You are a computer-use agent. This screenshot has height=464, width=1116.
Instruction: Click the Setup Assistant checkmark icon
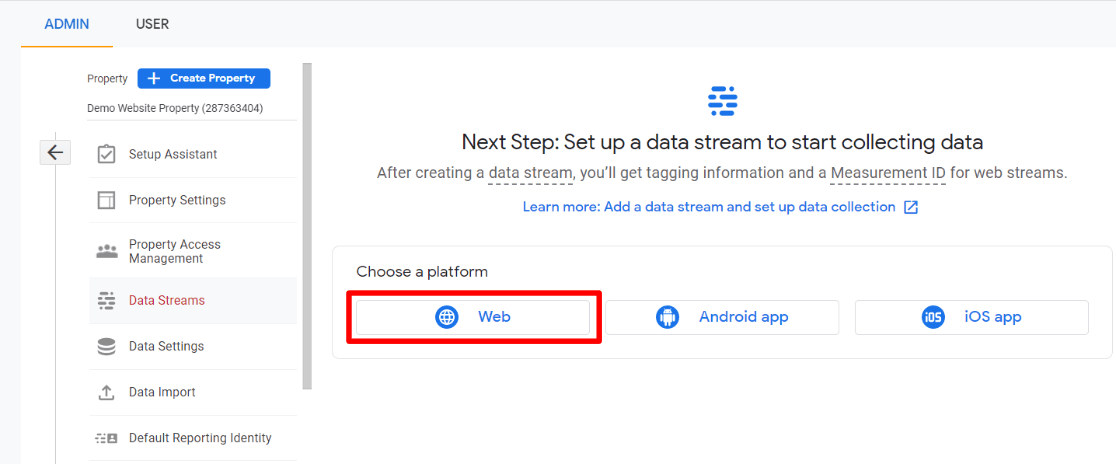[106, 154]
